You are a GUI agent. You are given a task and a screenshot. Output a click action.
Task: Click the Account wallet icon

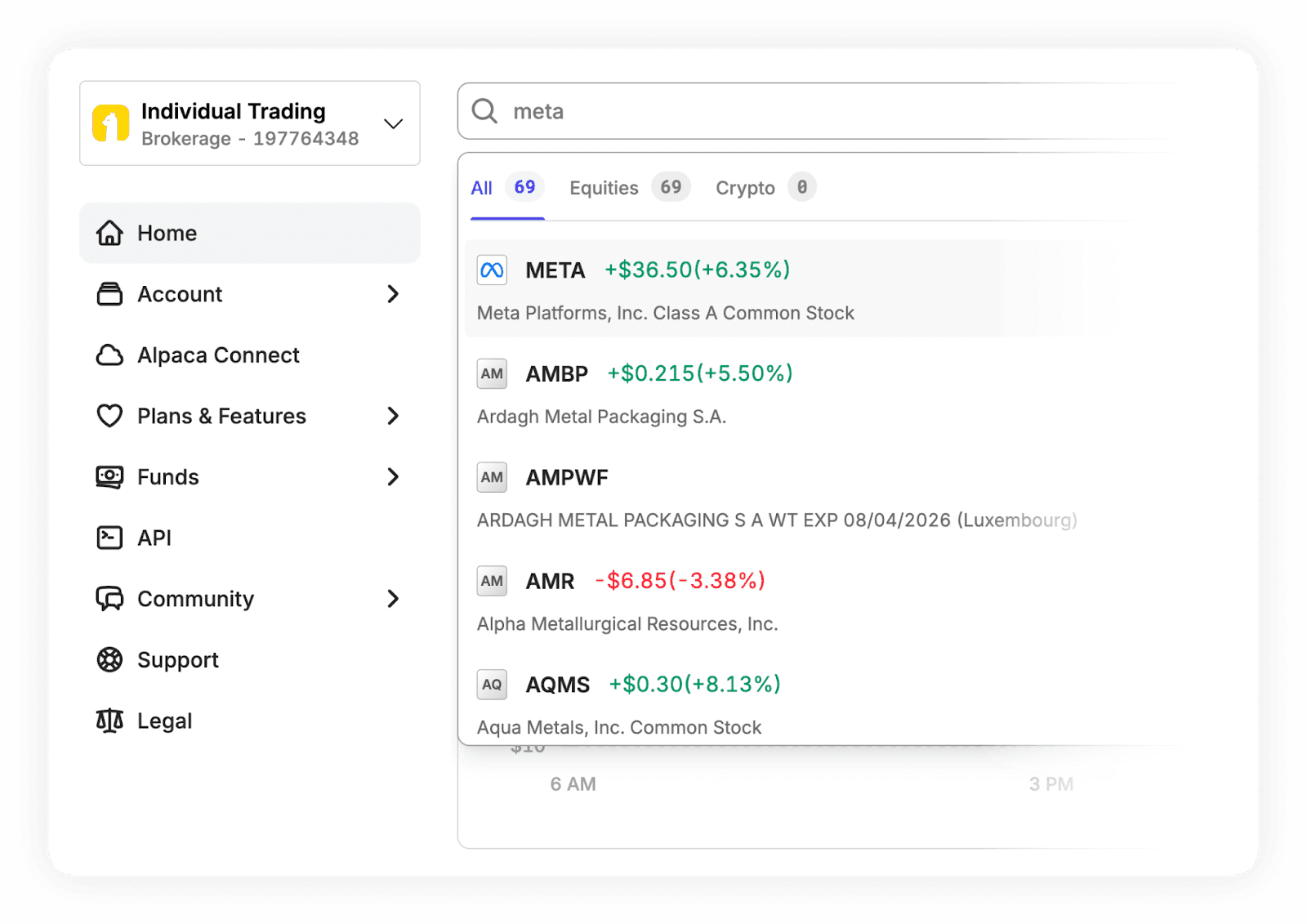[109, 294]
